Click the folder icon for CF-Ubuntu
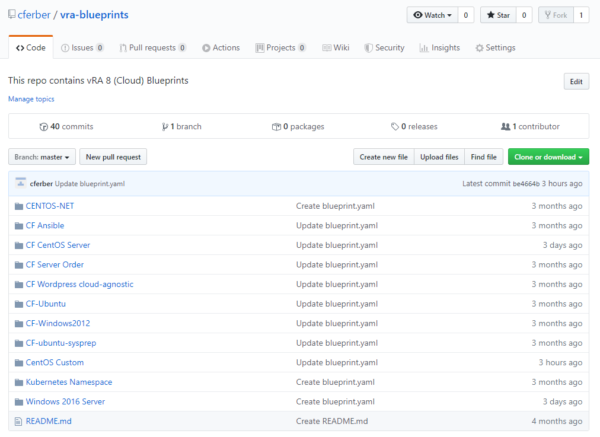This screenshot has height=437, width=600. [x=19, y=304]
